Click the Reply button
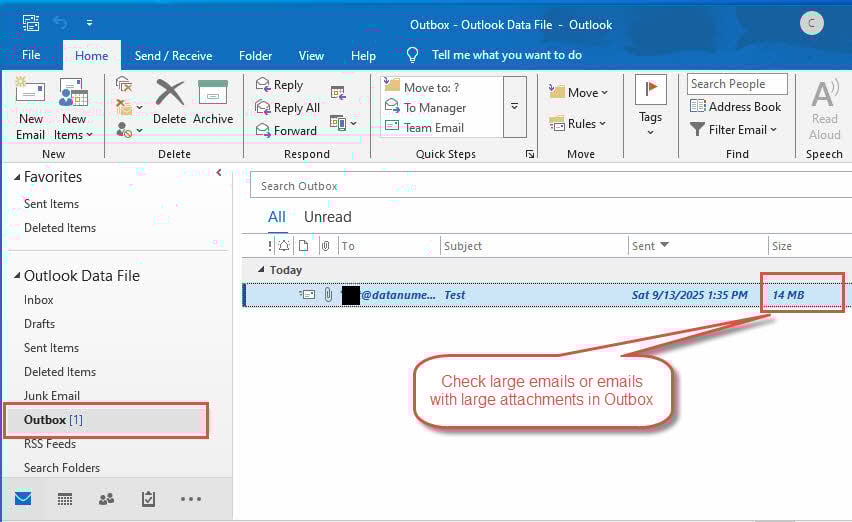 click(279, 85)
